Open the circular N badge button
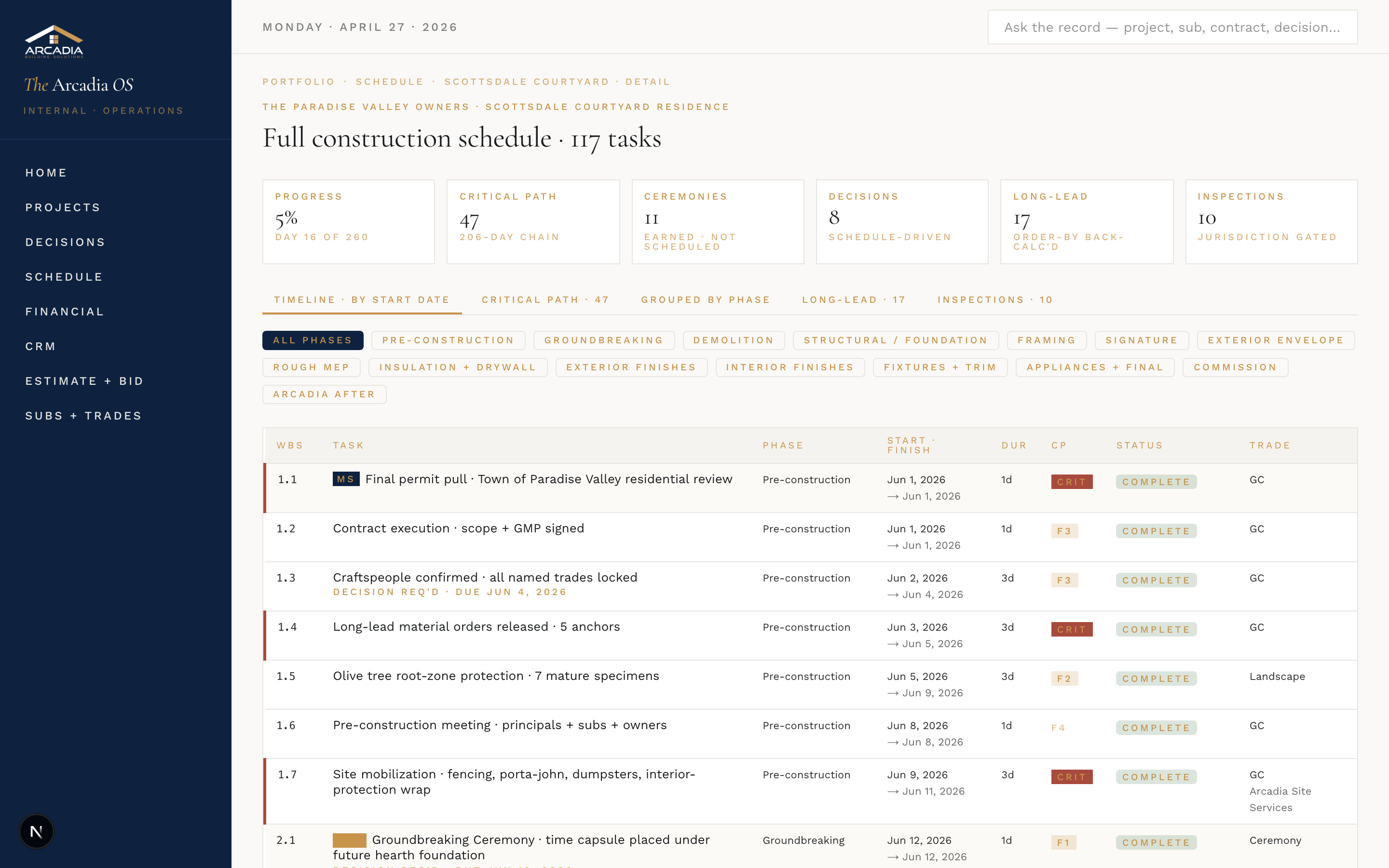1389x868 pixels. [36, 831]
